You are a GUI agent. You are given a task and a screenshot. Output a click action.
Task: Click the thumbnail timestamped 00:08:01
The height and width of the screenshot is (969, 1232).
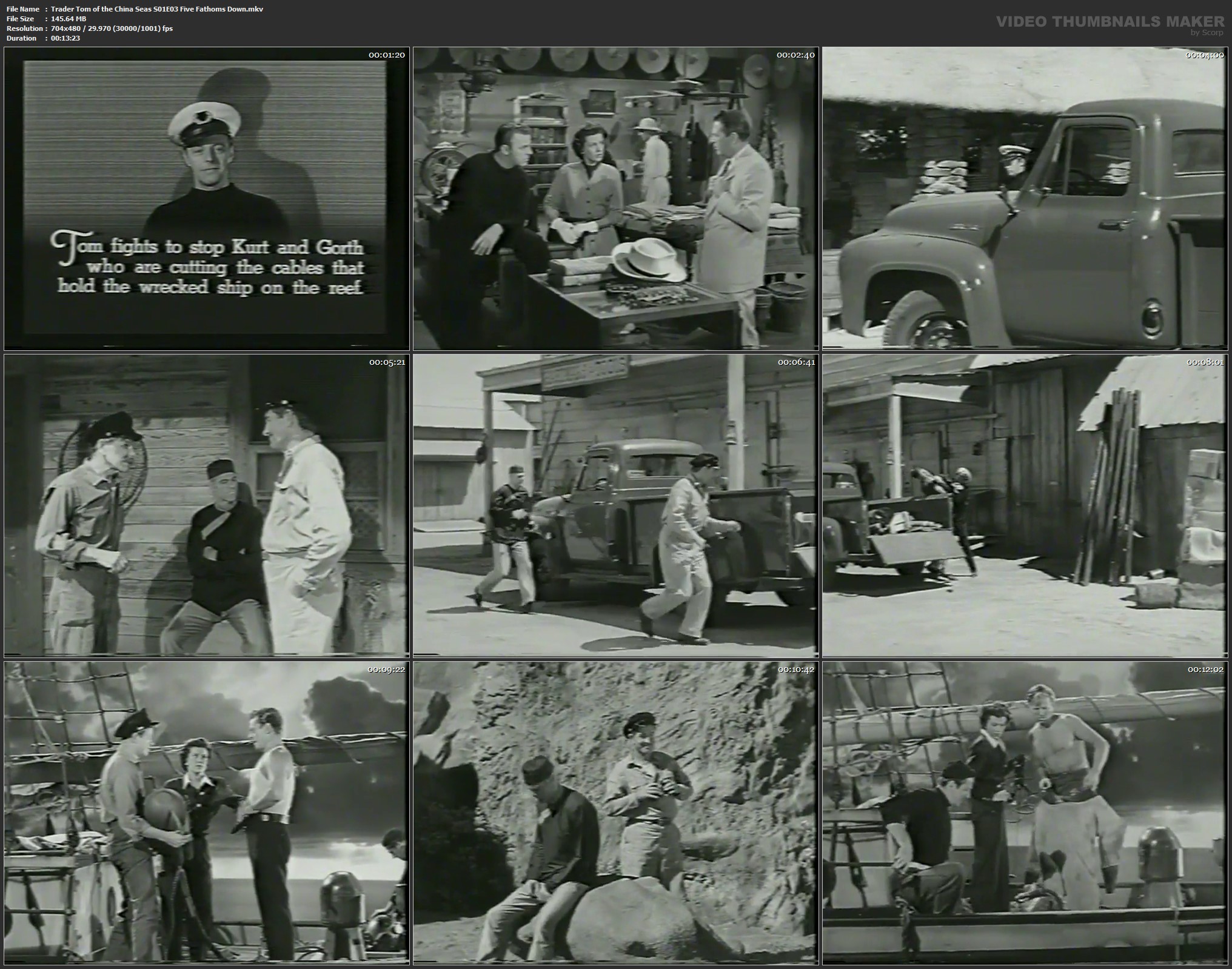coord(1025,506)
